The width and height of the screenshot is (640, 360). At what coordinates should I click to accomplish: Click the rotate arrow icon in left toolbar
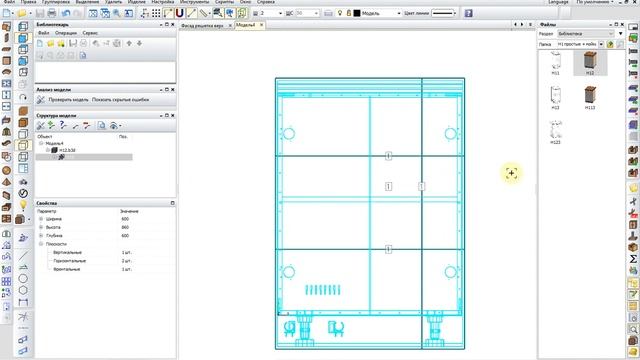coord(23,97)
